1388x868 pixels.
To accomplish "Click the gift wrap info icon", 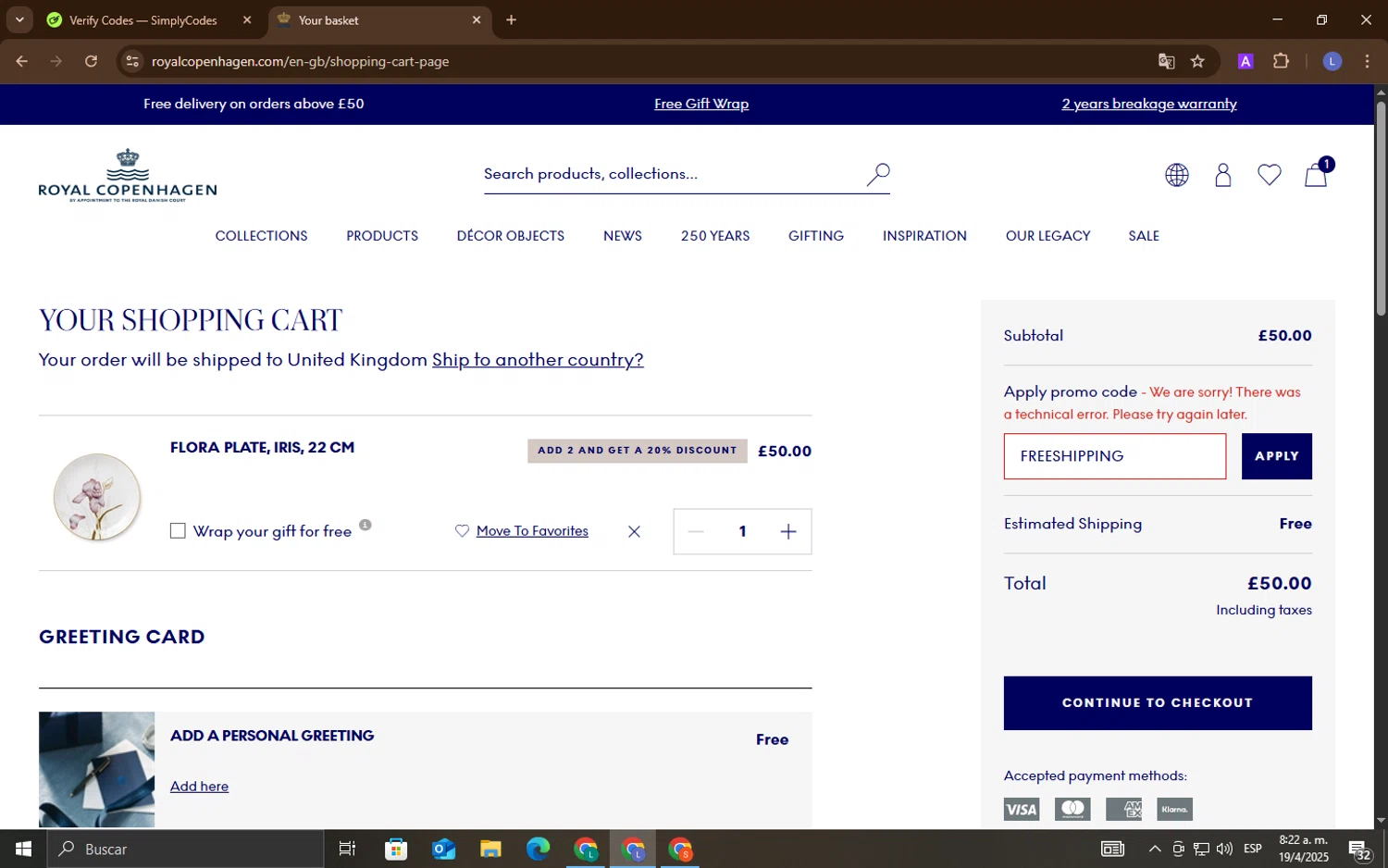I will (366, 525).
